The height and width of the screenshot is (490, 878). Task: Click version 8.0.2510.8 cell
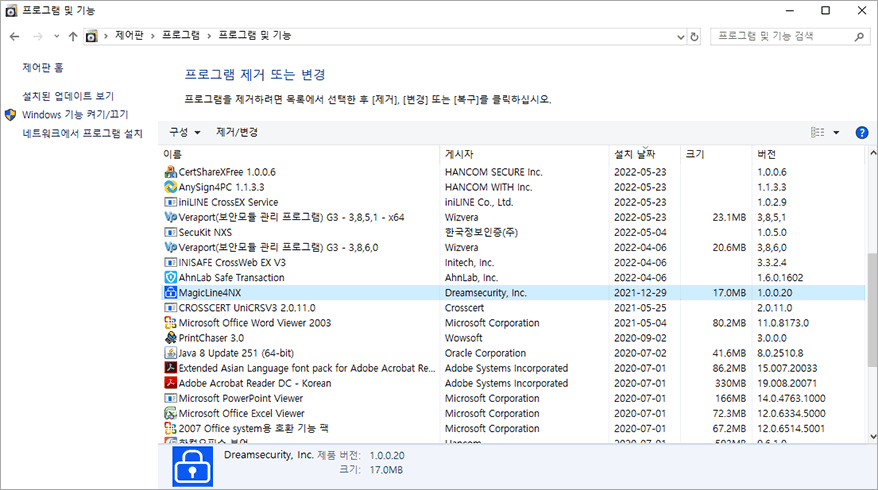[780, 353]
